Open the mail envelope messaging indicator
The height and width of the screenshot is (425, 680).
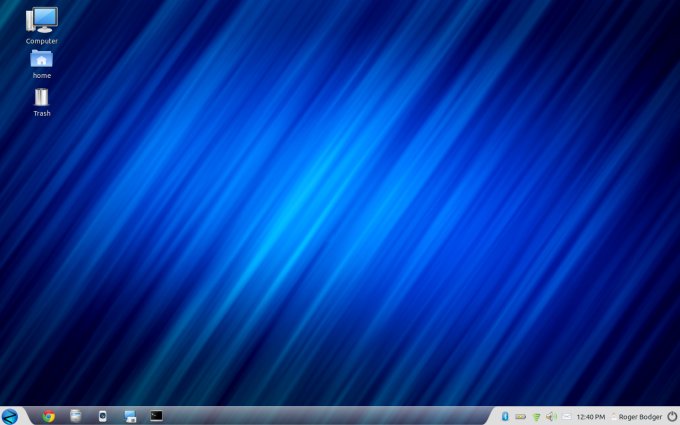click(567, 417)
